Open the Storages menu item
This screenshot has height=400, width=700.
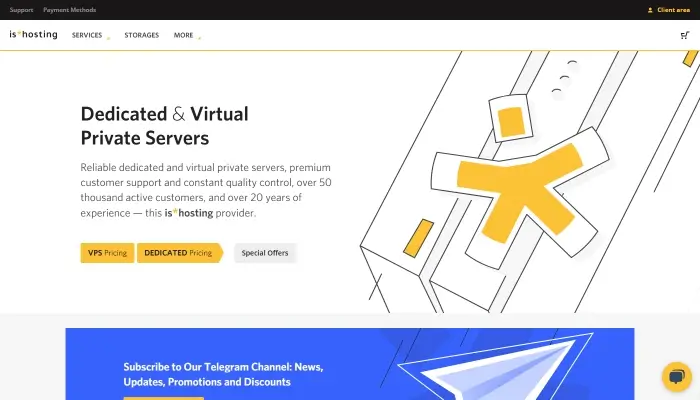(x=142, y=35)
